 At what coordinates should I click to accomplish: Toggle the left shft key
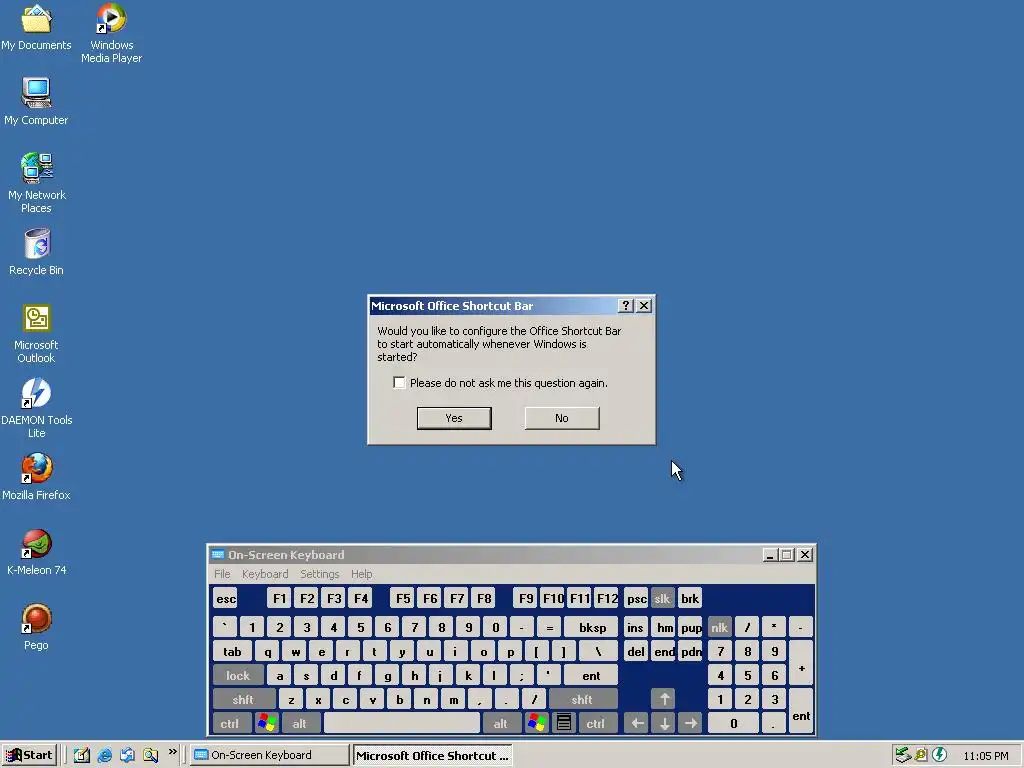click(x=244, y=699)
